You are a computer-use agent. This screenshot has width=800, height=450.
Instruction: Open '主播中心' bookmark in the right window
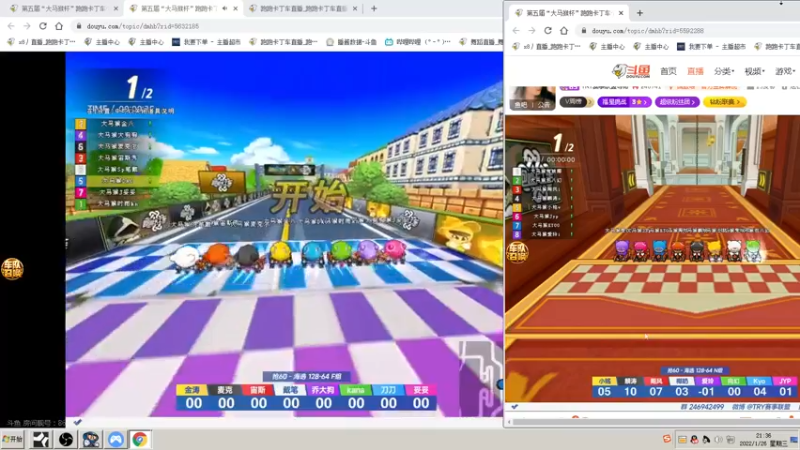[x=607, y=46]
